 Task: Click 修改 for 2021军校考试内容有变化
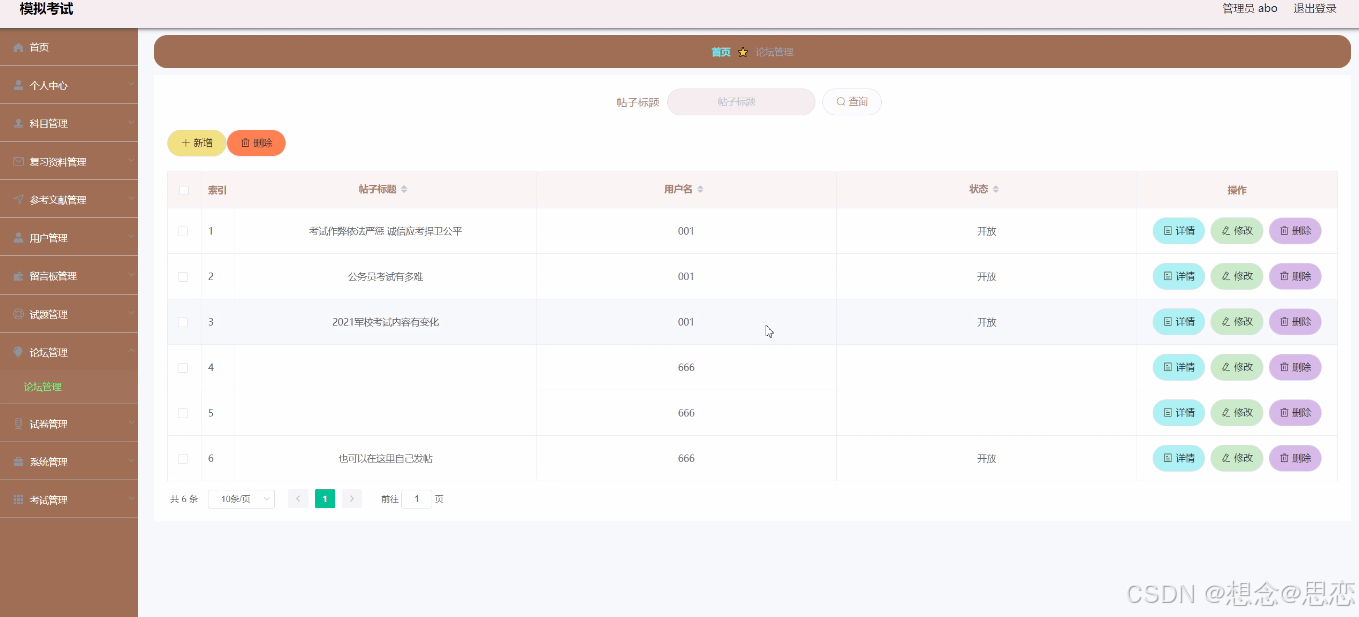(1237, 322)
